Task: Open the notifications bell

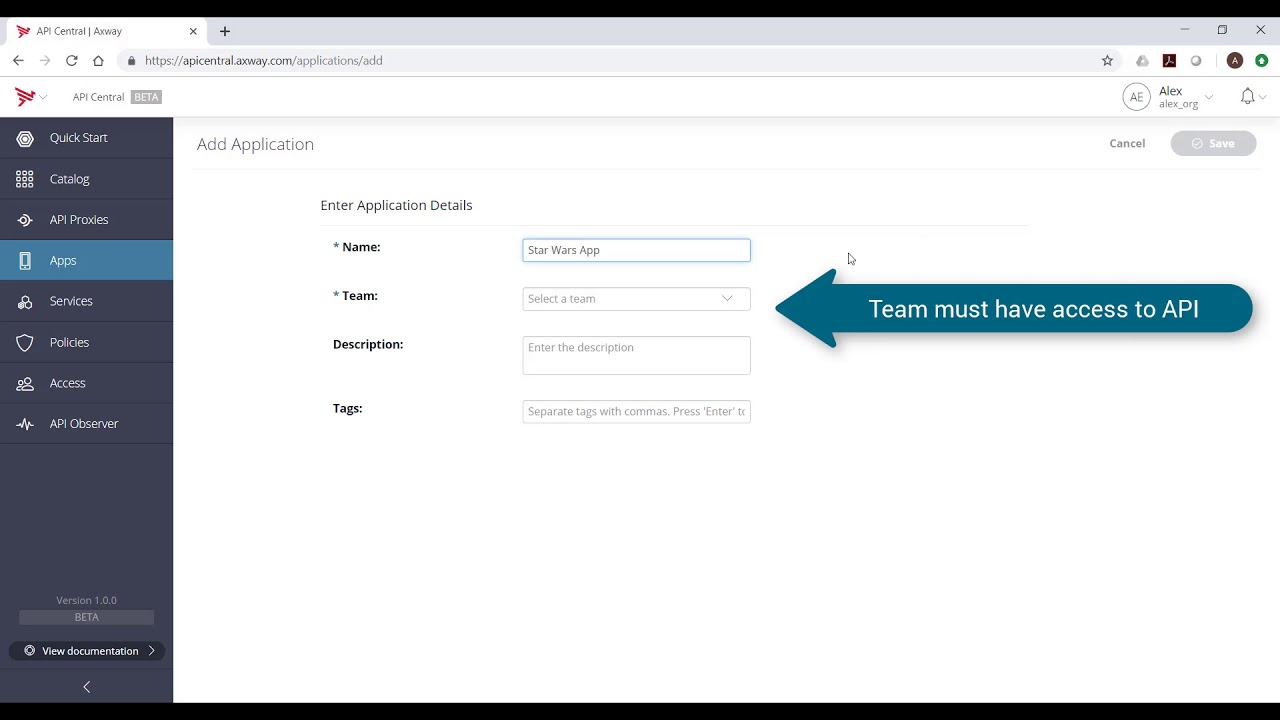Action: [1248, 97]
